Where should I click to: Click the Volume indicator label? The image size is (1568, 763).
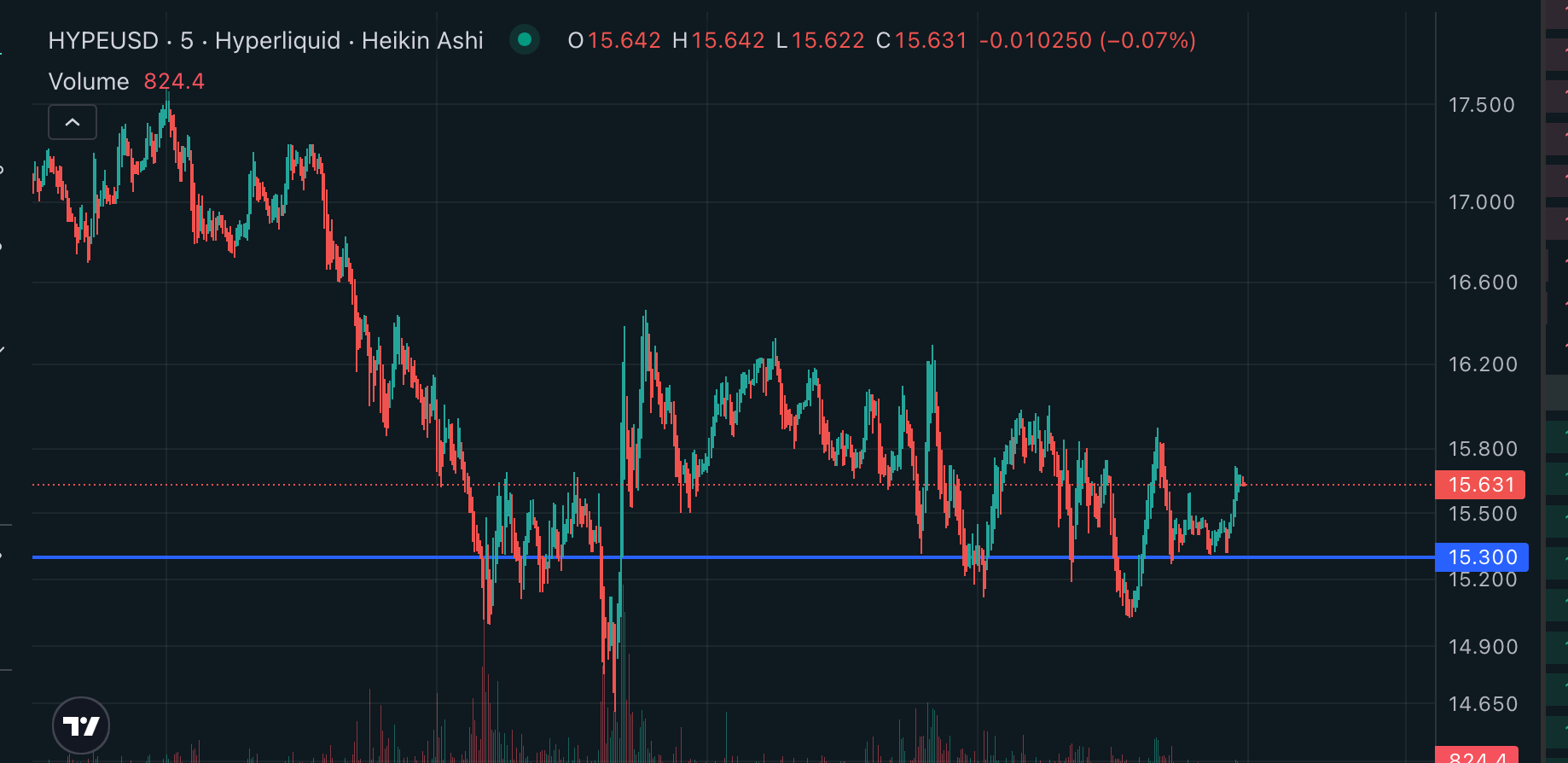coord(89,82)
